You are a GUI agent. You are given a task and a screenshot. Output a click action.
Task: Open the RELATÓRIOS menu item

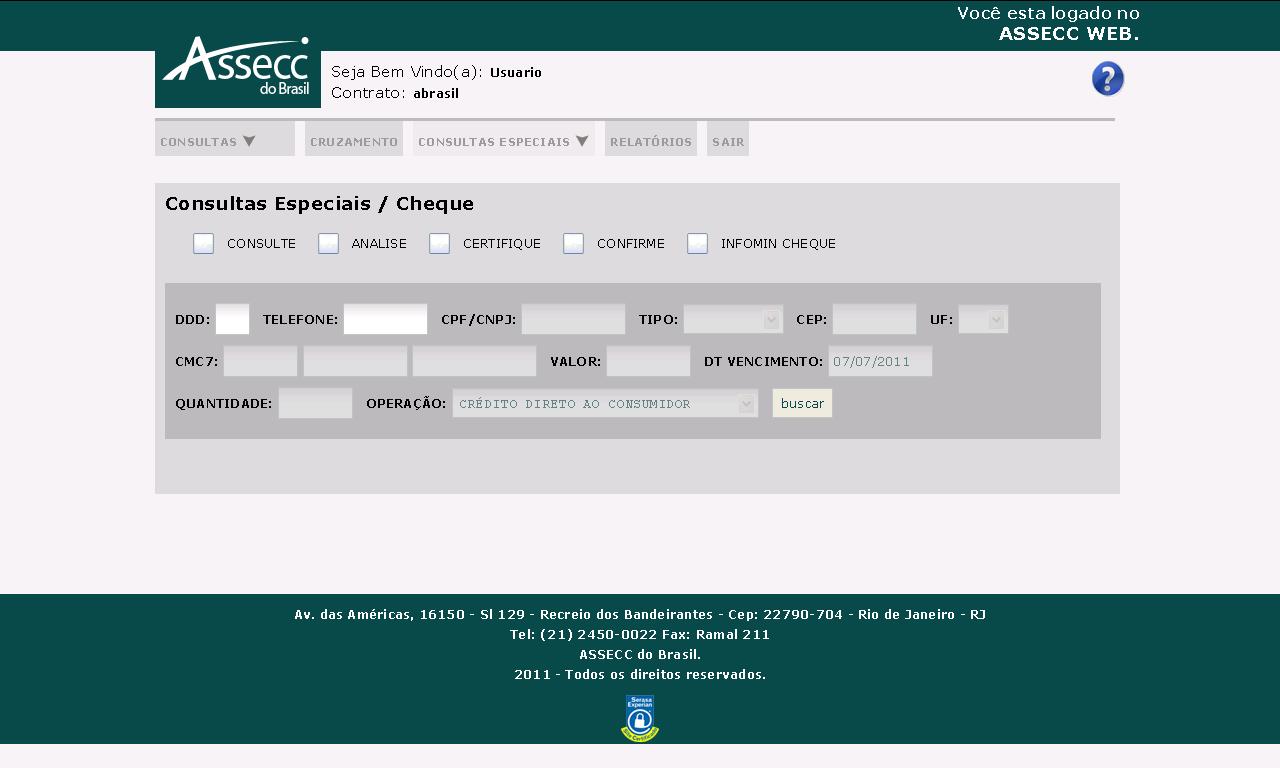(x=651, y=139)
